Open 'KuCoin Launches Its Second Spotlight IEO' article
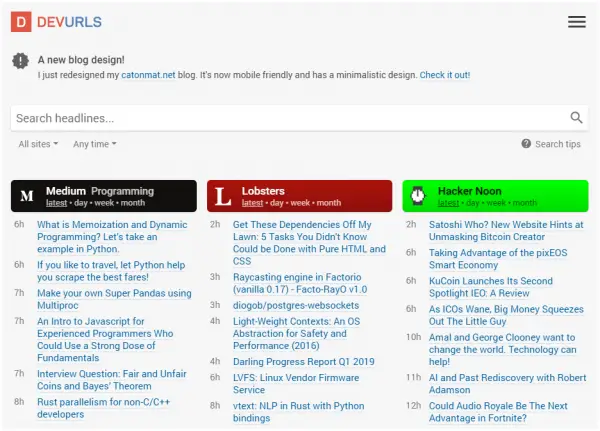The width and height of the screenshot is (600, 431). point(491,287)
